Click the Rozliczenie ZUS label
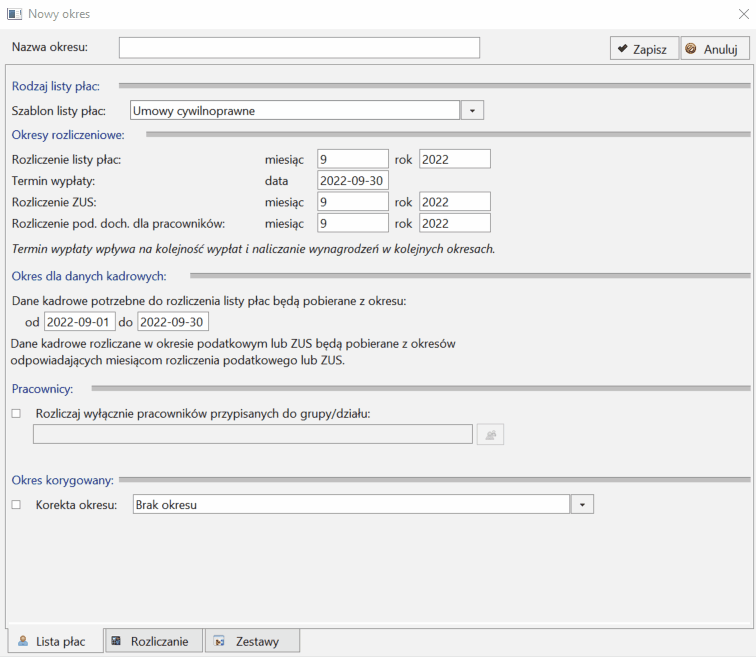756x657 pixels. (x=54, y=202)
